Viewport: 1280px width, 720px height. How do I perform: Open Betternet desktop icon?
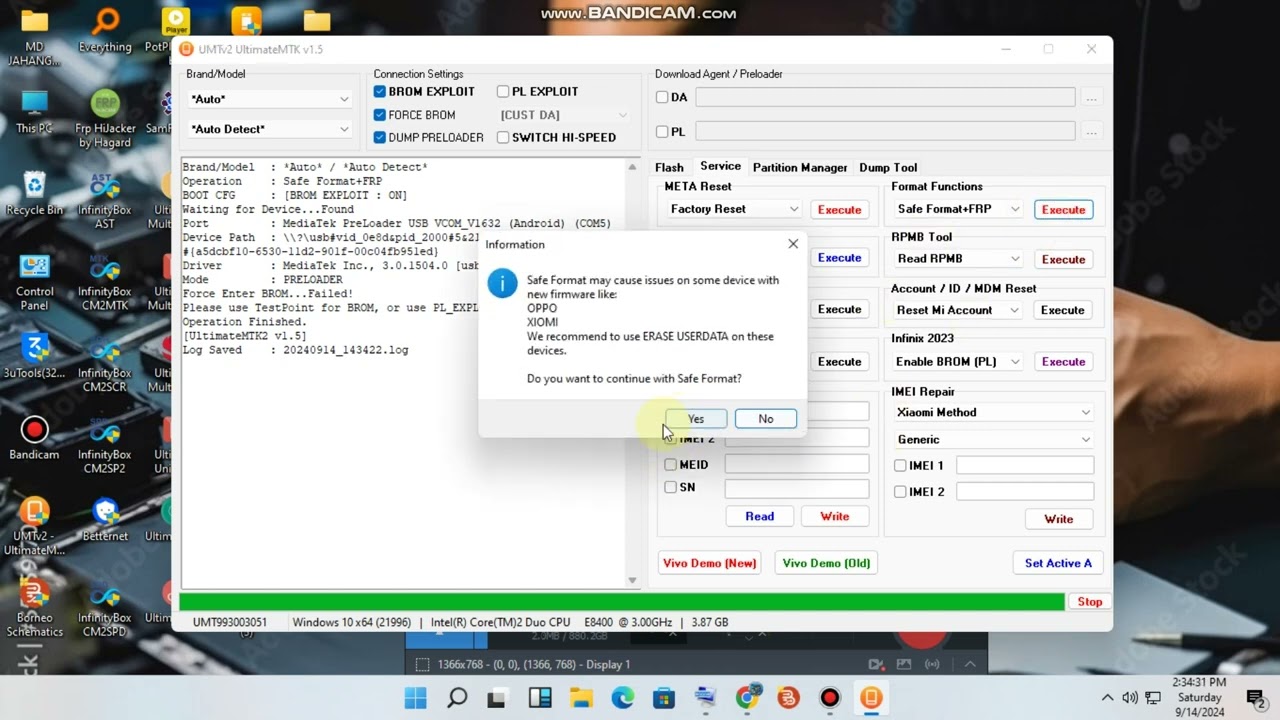click(105, 520)
